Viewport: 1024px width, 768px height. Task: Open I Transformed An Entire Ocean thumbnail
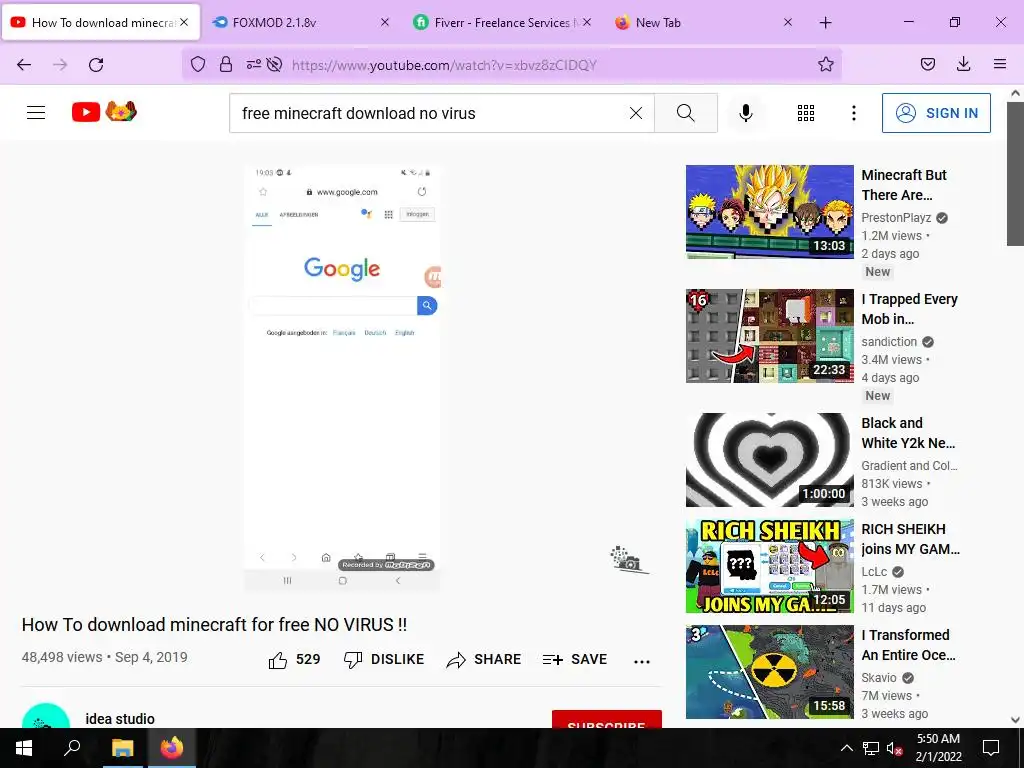pos(769,671)
